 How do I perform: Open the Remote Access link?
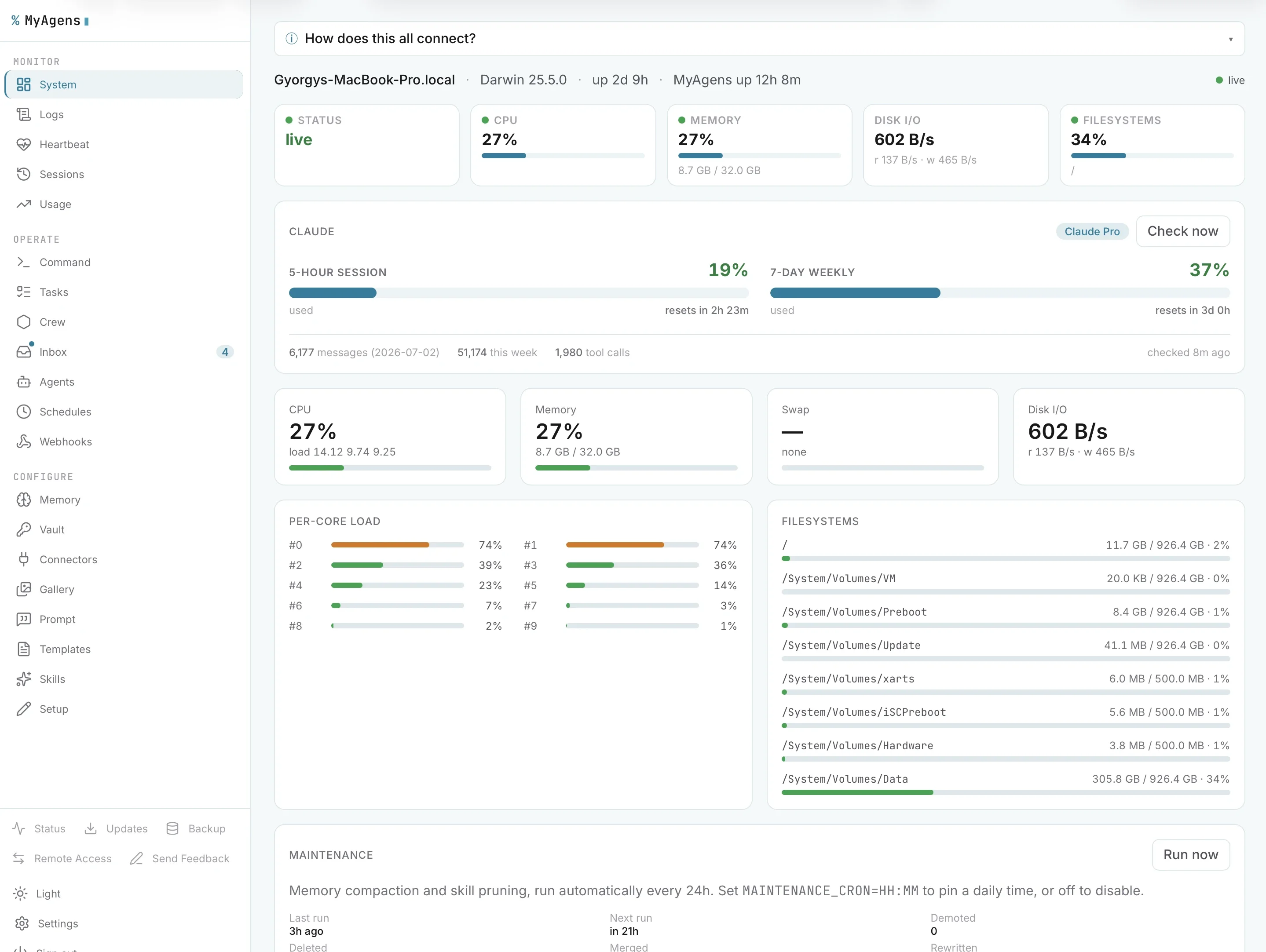(62, 858)
